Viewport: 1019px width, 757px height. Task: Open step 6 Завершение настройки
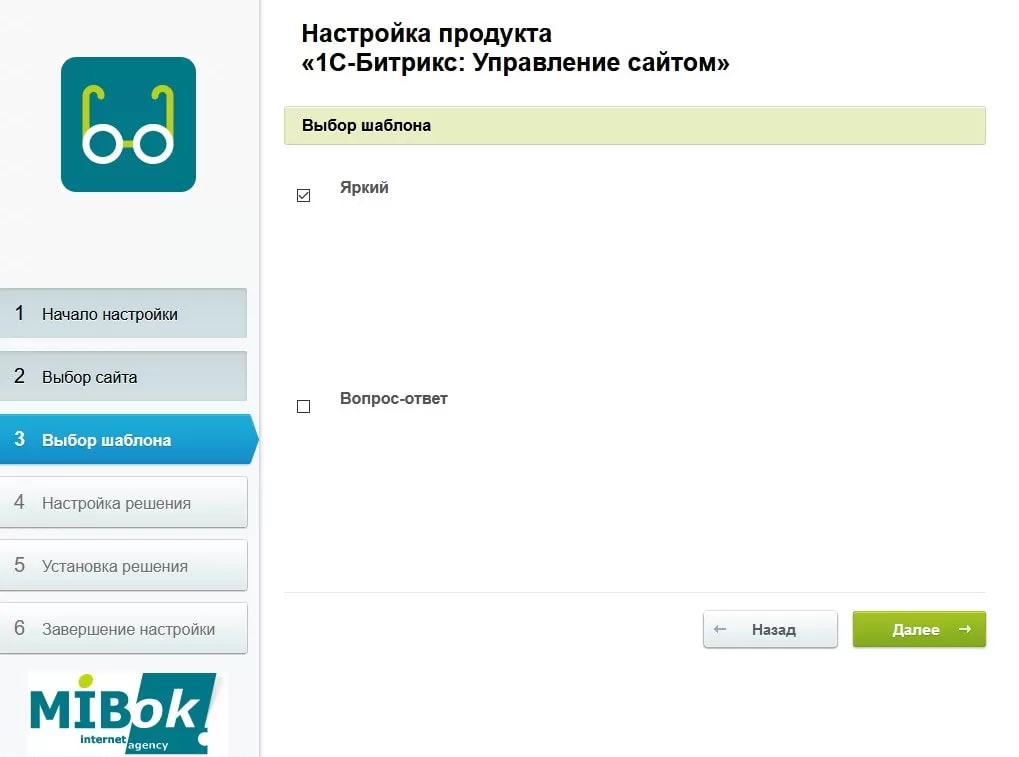[x=123, y=628]
